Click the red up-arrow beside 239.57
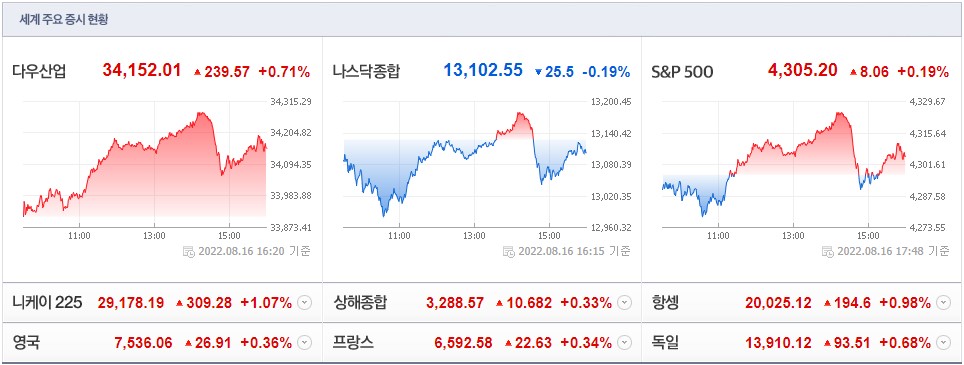964x365 pixels. [197, 72]
